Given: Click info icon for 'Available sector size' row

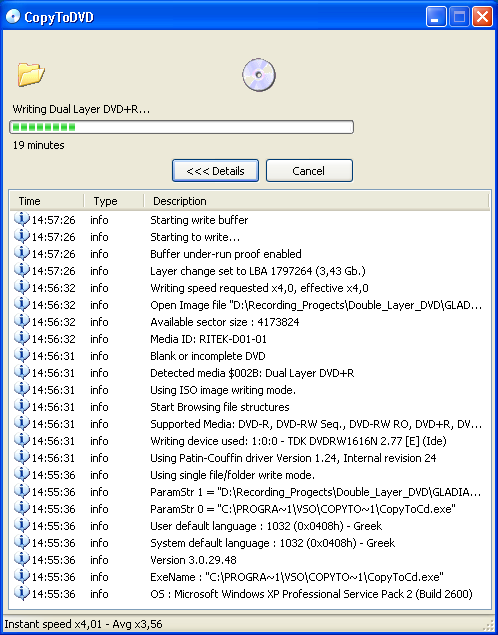Looking at the screenshot, I should point(21,322).
